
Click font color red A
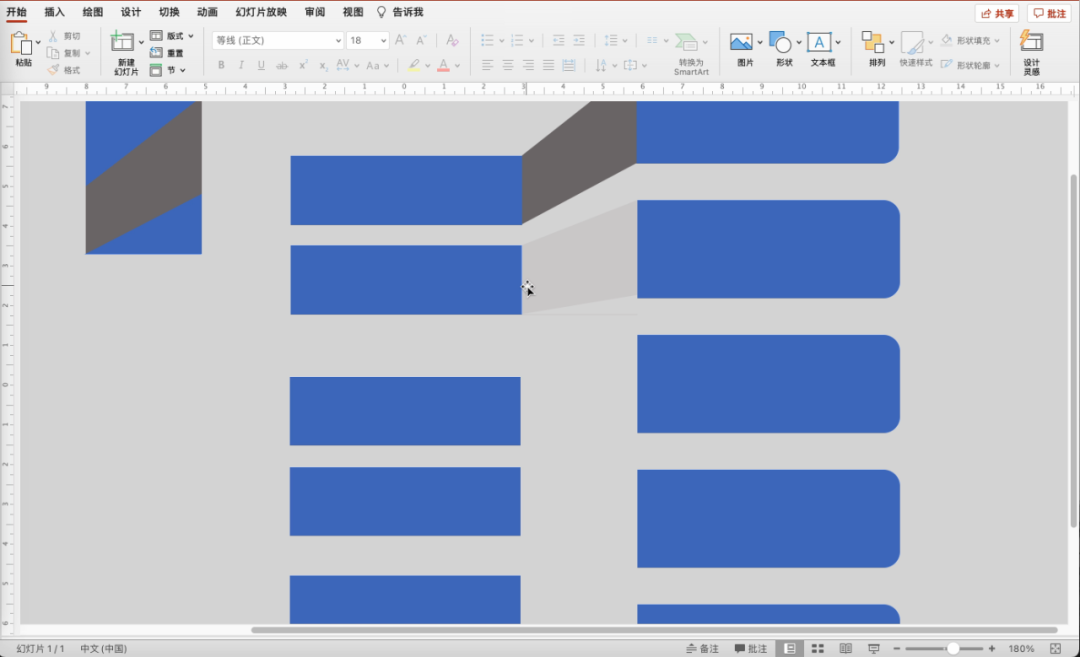443,65
